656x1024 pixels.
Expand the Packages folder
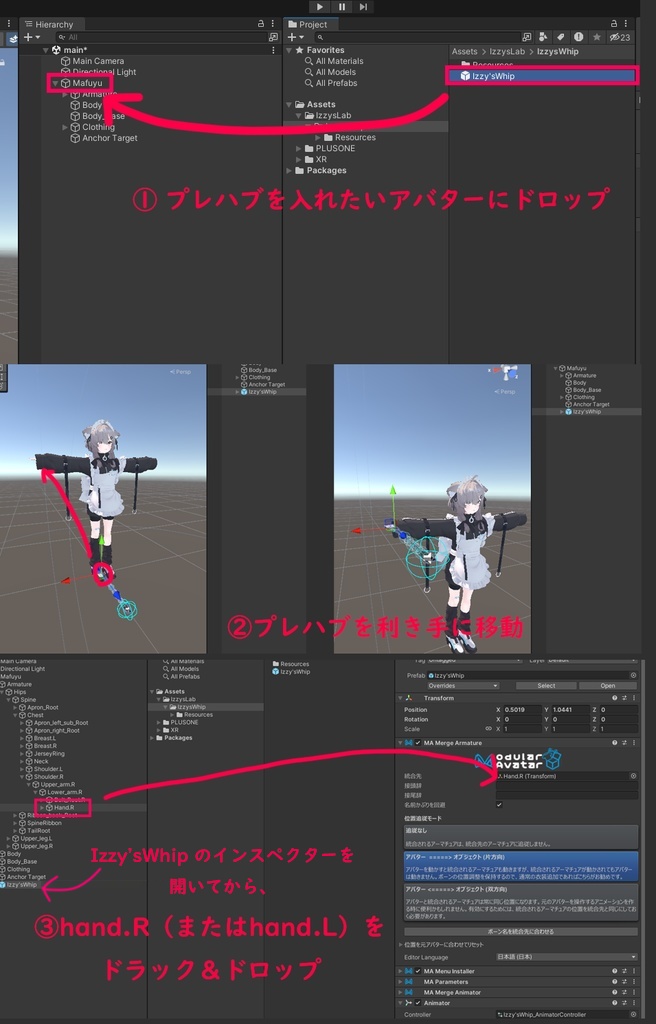click(289, 170)
